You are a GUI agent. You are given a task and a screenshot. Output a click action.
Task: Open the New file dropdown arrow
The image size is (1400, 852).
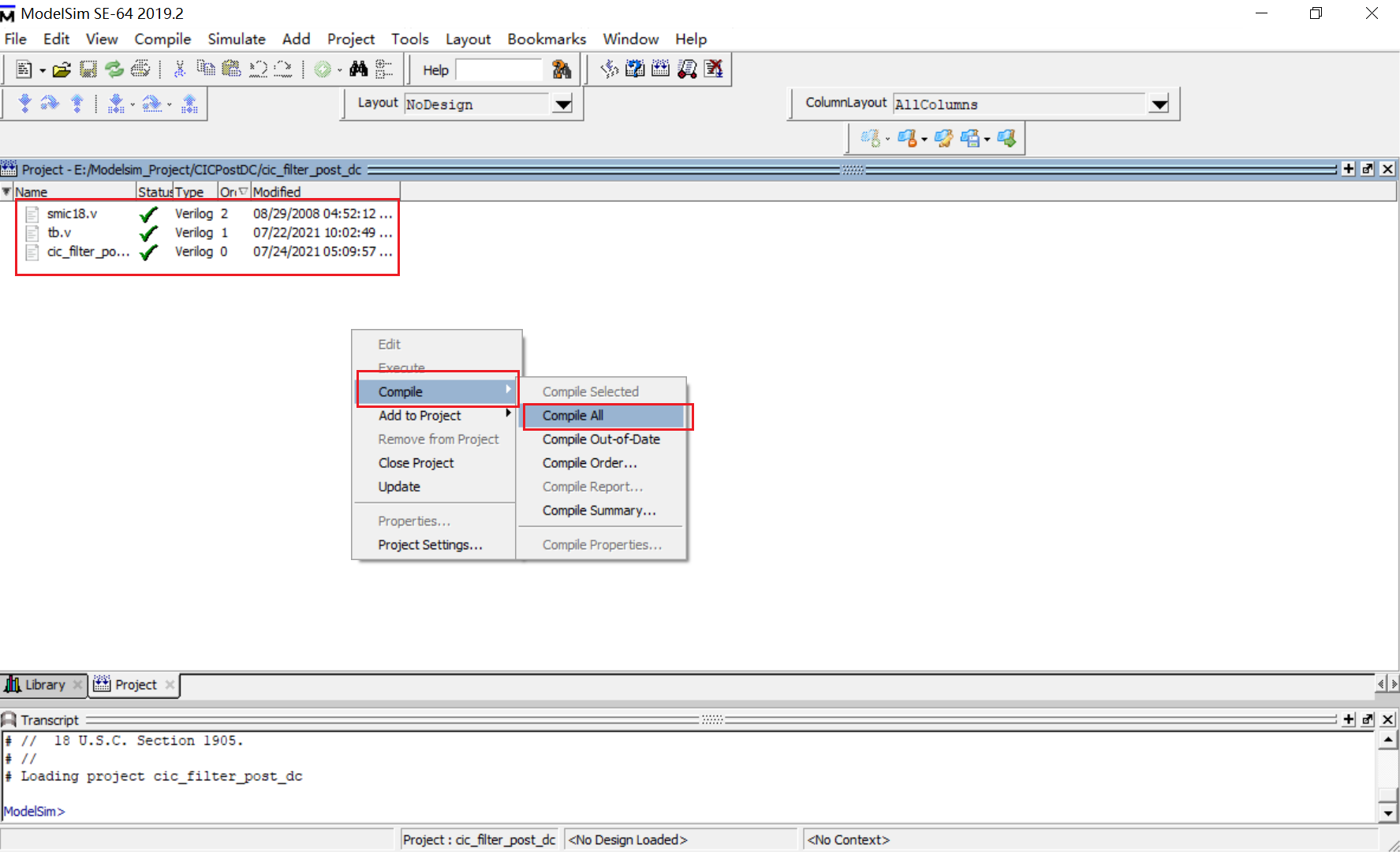[x=42, y=70]
